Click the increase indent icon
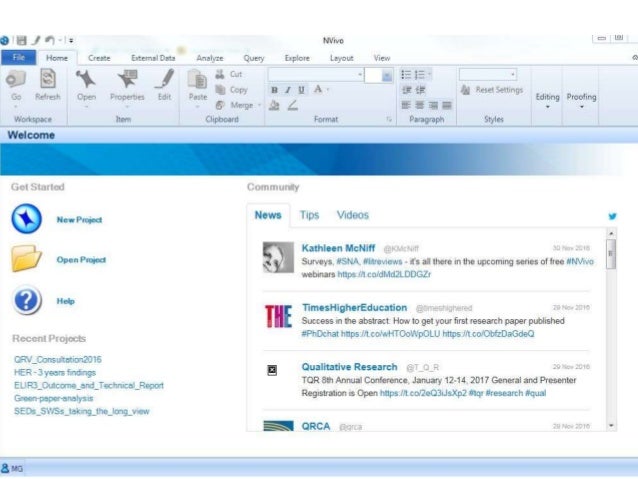This screenshot has width=638, height=479. tap(420, 90)
